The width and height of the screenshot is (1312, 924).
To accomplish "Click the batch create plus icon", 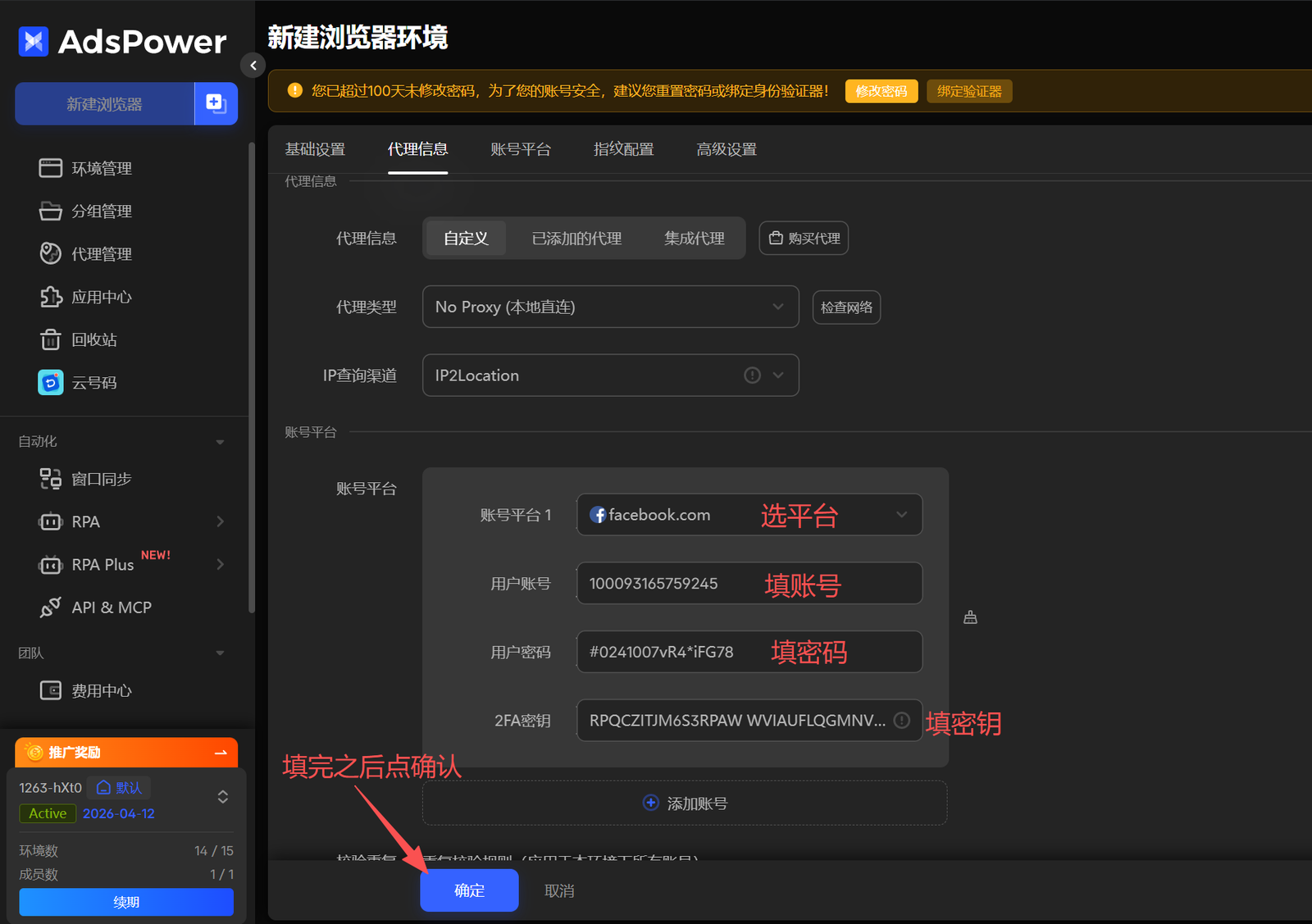I will (216, 103).
